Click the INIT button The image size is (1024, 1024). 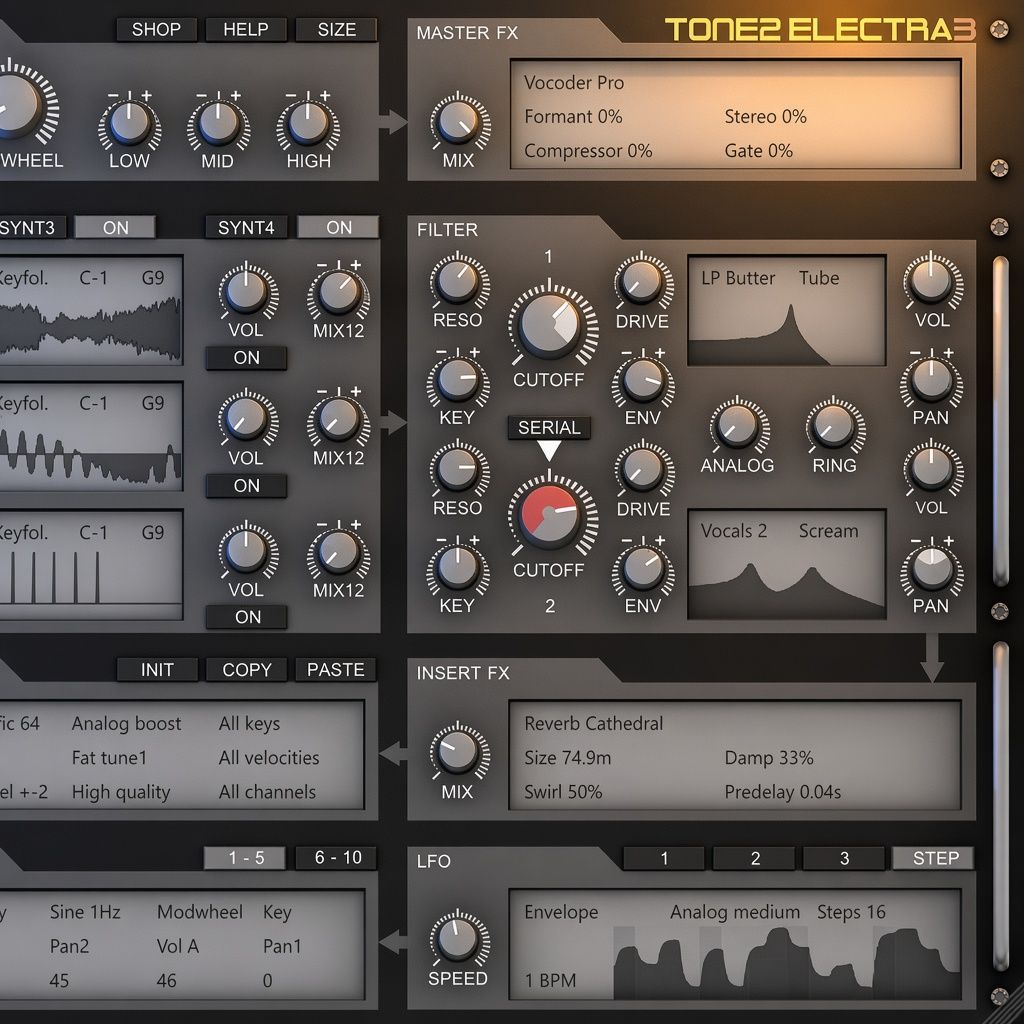coord(157,669)
